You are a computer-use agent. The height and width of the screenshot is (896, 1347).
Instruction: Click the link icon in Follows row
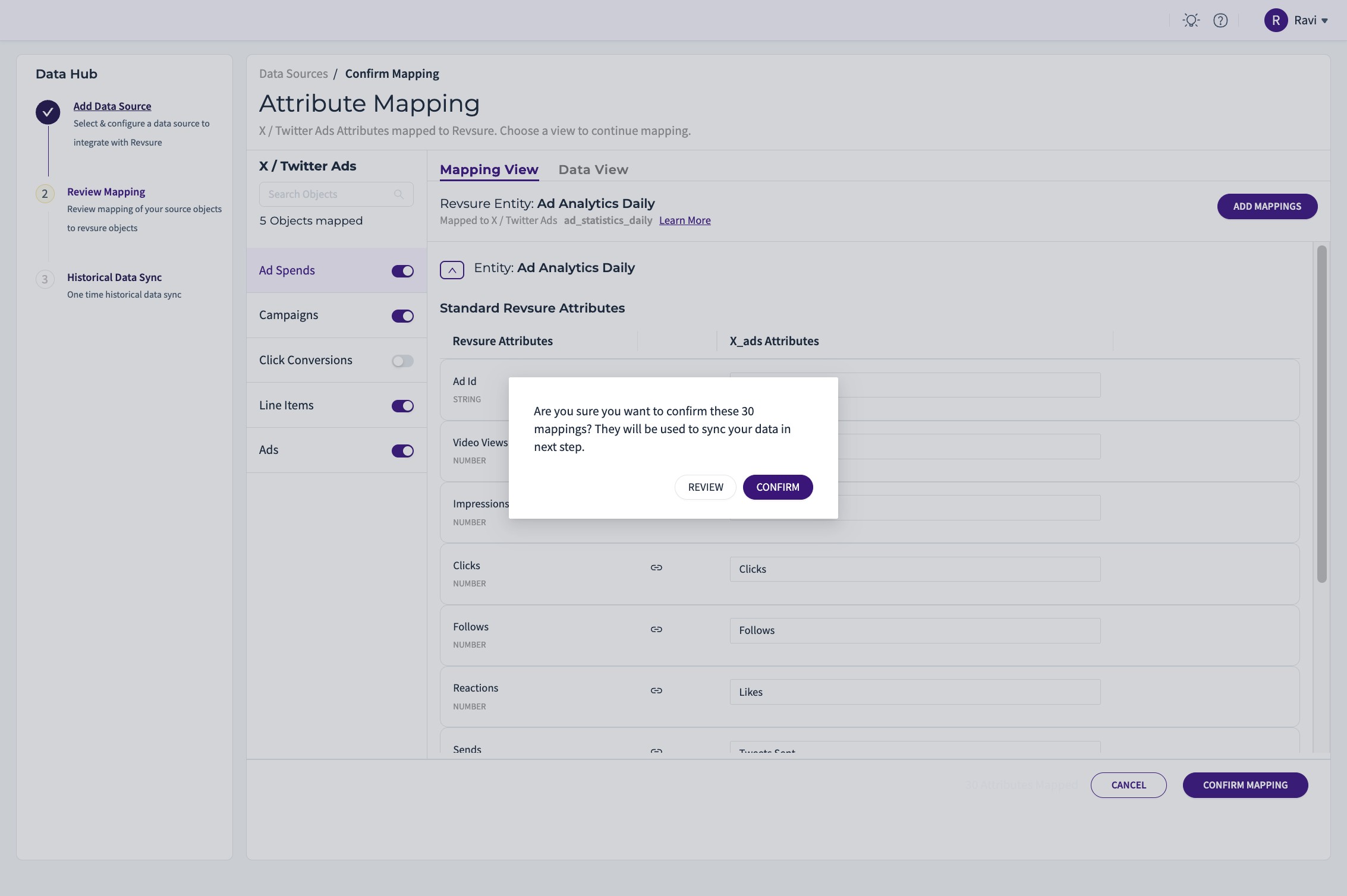[x=656, y=629]
